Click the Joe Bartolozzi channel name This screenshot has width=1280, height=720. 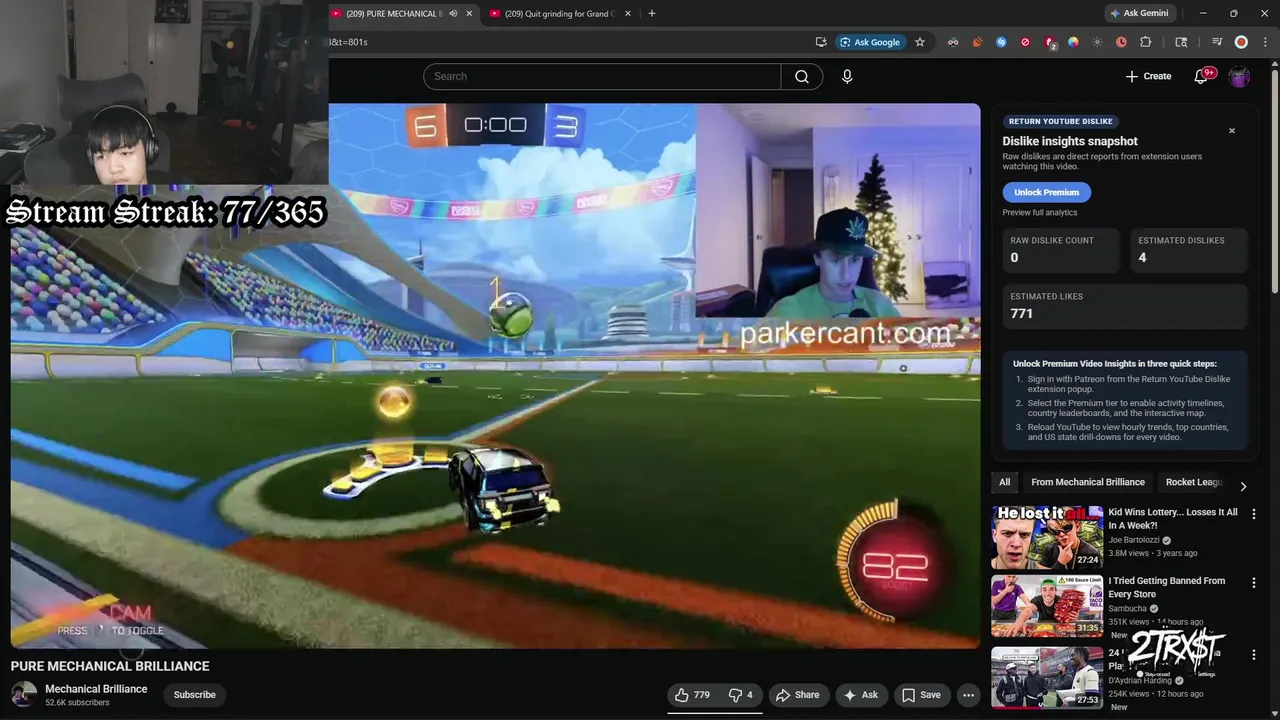1134,540
